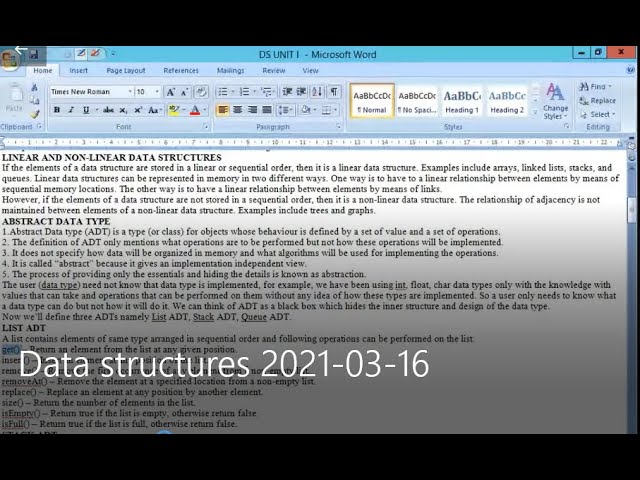Screen dimensions: 640x480
Task: Click the Align Text Right icon
Action: [x=252, y=110]
